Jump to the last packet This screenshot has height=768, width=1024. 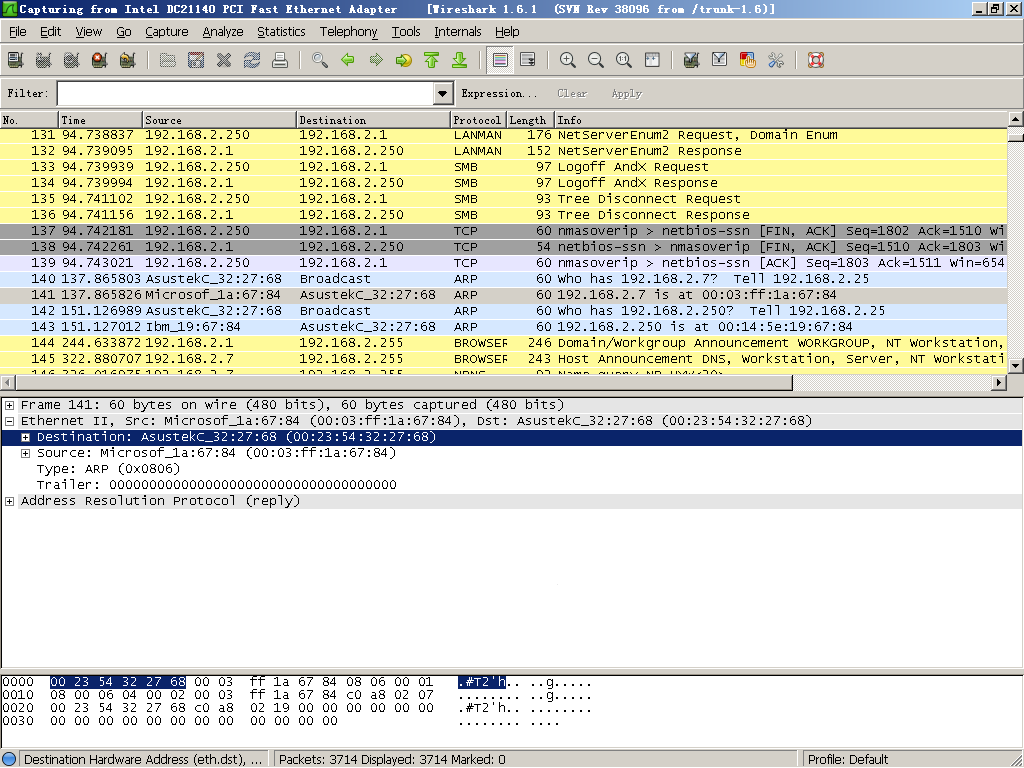click(460, 60)
